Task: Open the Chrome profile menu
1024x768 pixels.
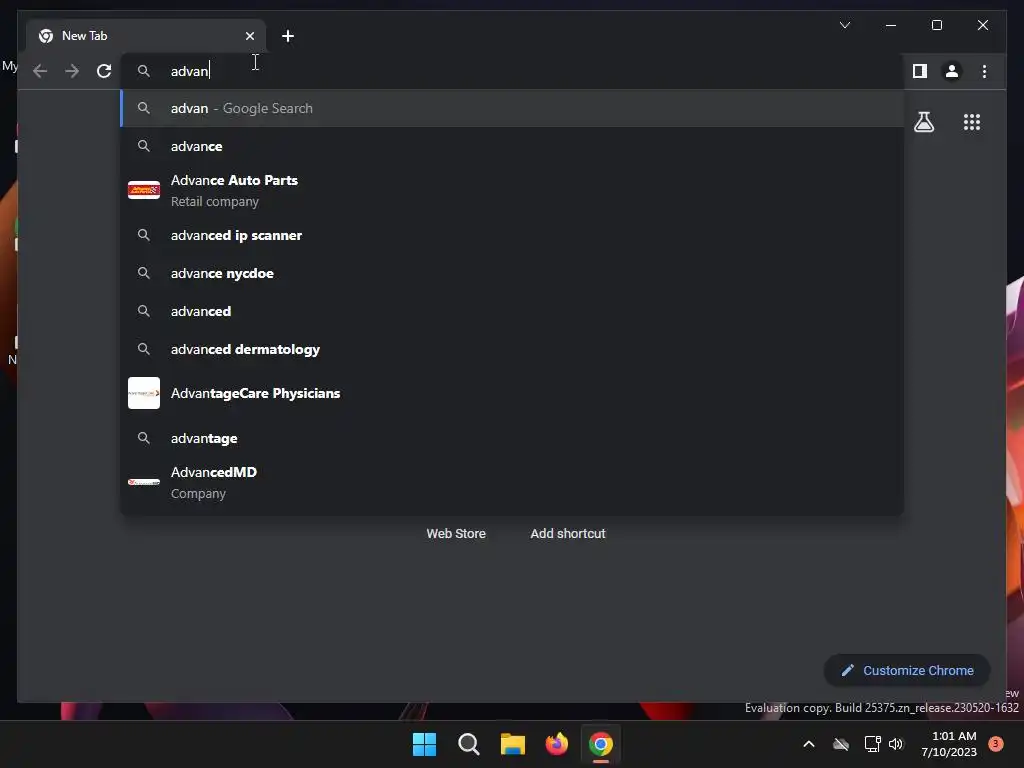Action: pyautogui.click(x=952, y=71)
